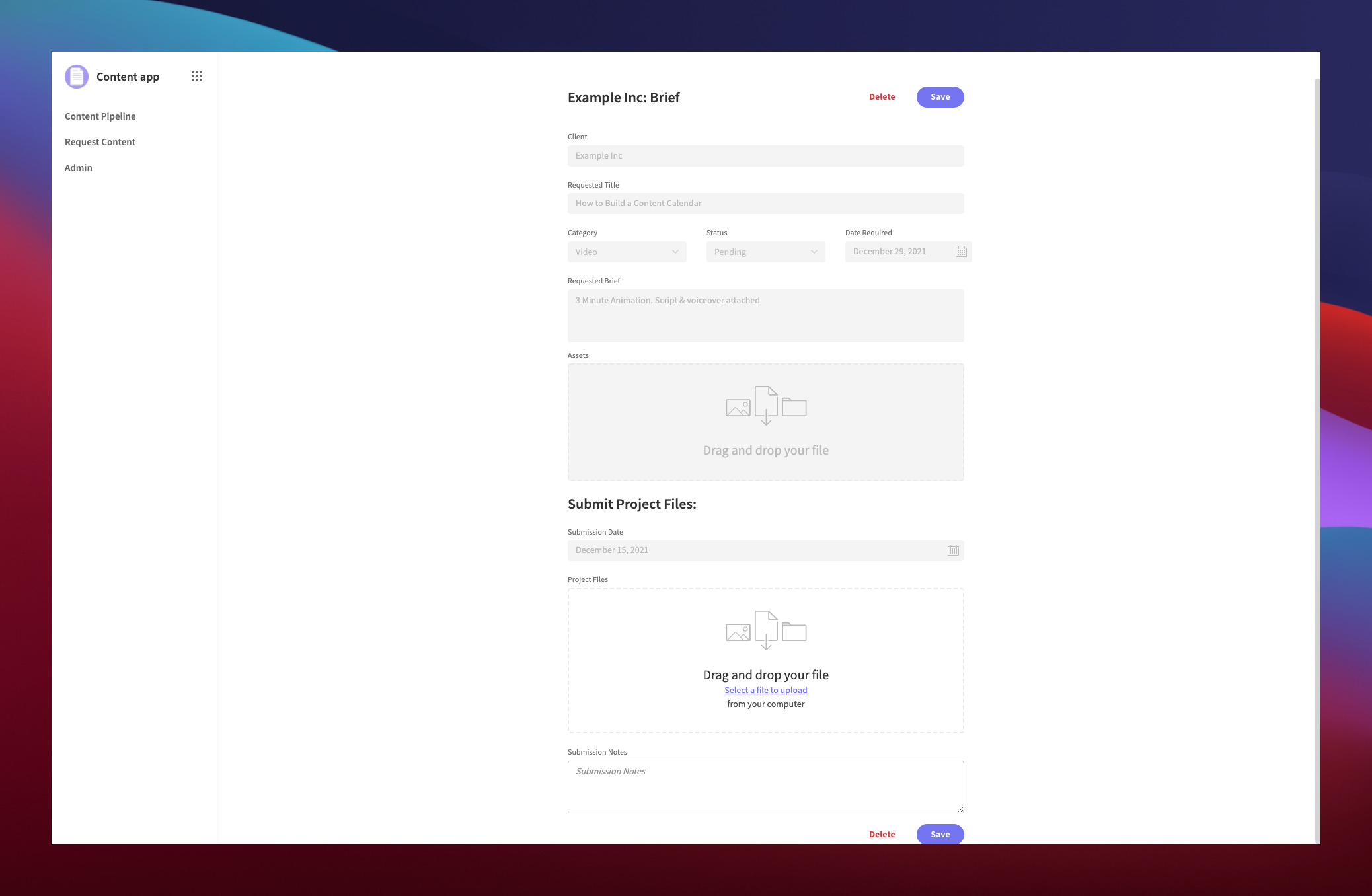
Task: Click the Submission Notes input field
Action: [765, 786]
